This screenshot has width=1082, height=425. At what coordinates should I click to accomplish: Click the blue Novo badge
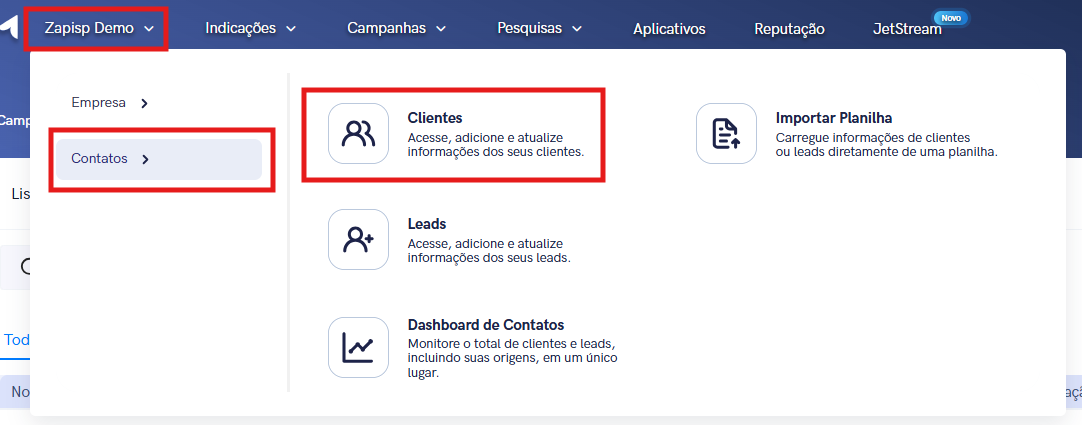(947, 17)
